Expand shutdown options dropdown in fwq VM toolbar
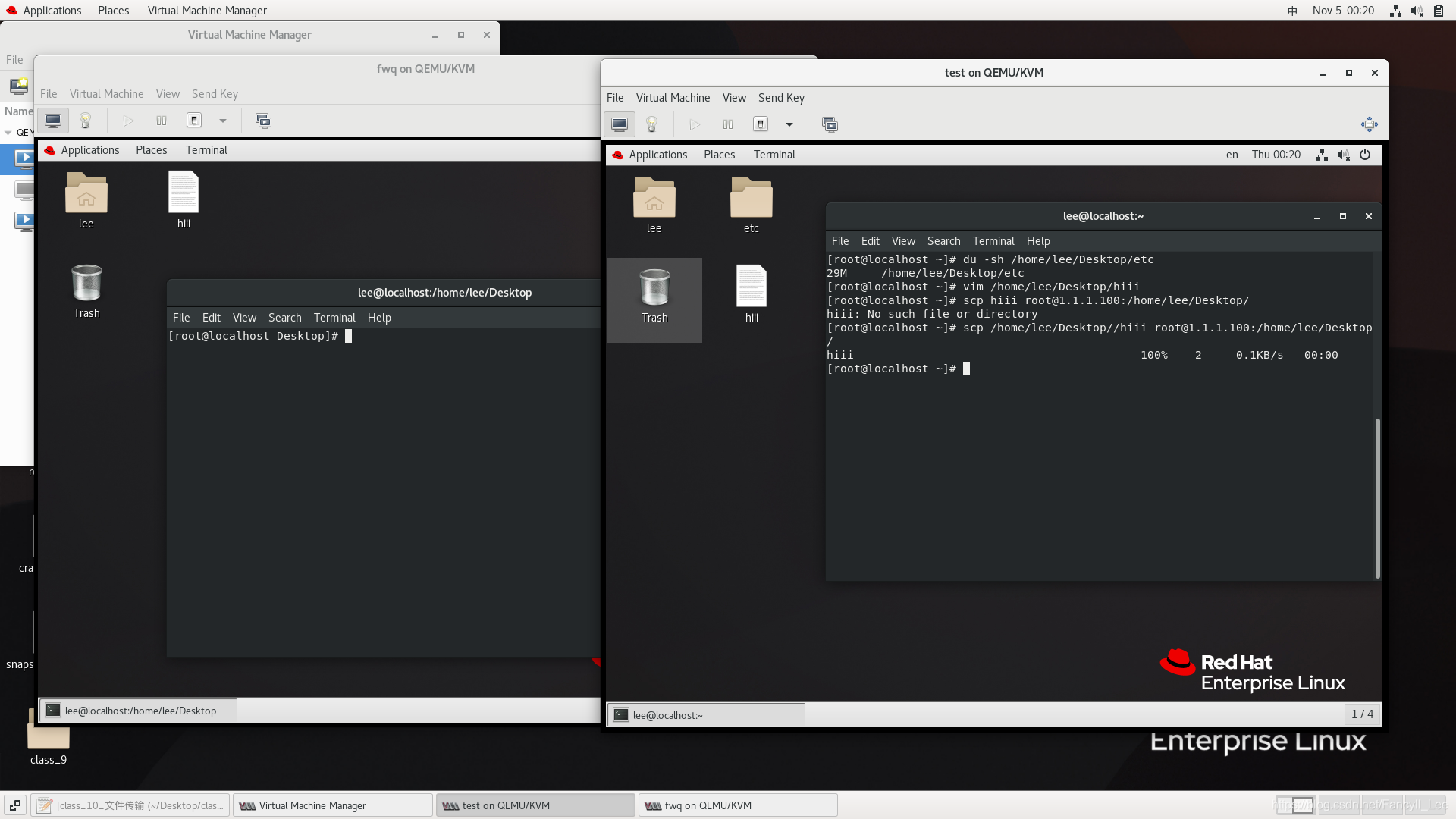 tap(223, 121)
